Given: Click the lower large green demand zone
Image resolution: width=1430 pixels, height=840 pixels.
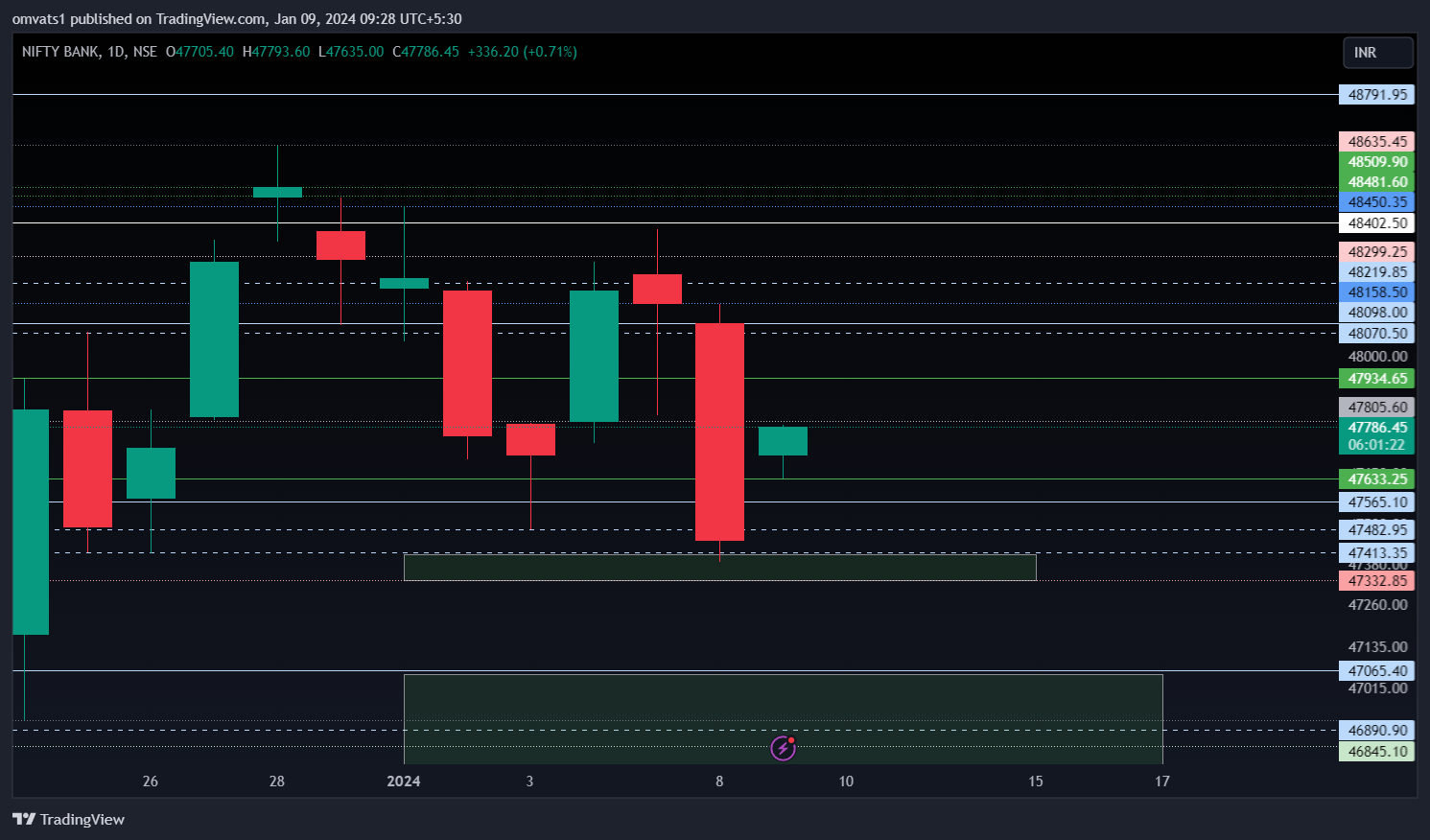Looking at the screenshot, I should pyautogui.click(x=784, y=719).
